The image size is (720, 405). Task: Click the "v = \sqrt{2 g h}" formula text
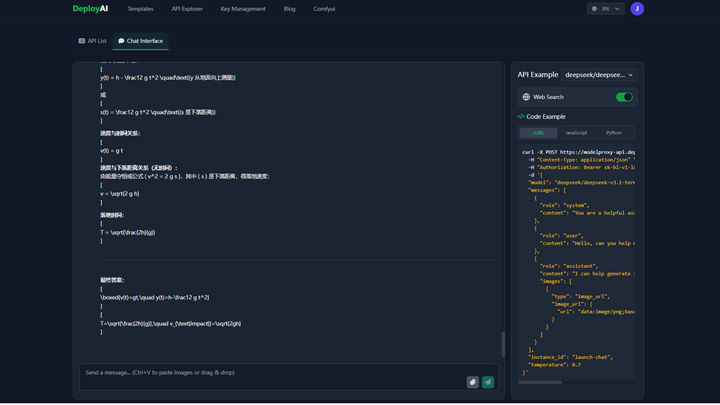pos(120,194)
